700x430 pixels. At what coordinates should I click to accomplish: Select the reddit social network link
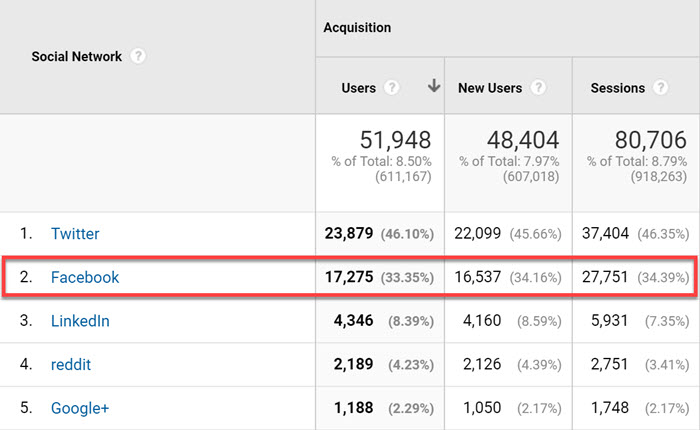coord(71,365)
